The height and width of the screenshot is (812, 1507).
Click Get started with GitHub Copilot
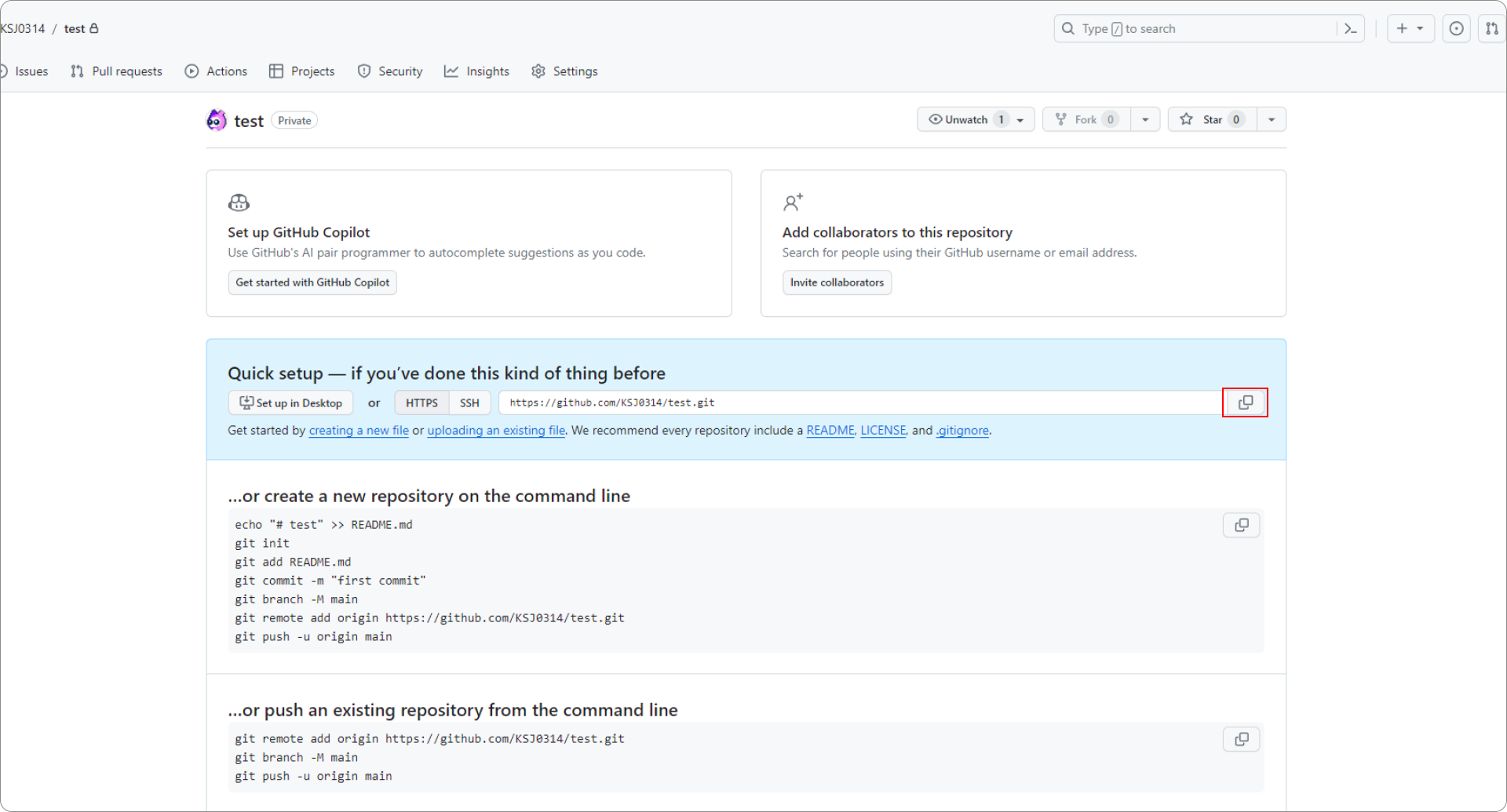[x=312, y=282]
